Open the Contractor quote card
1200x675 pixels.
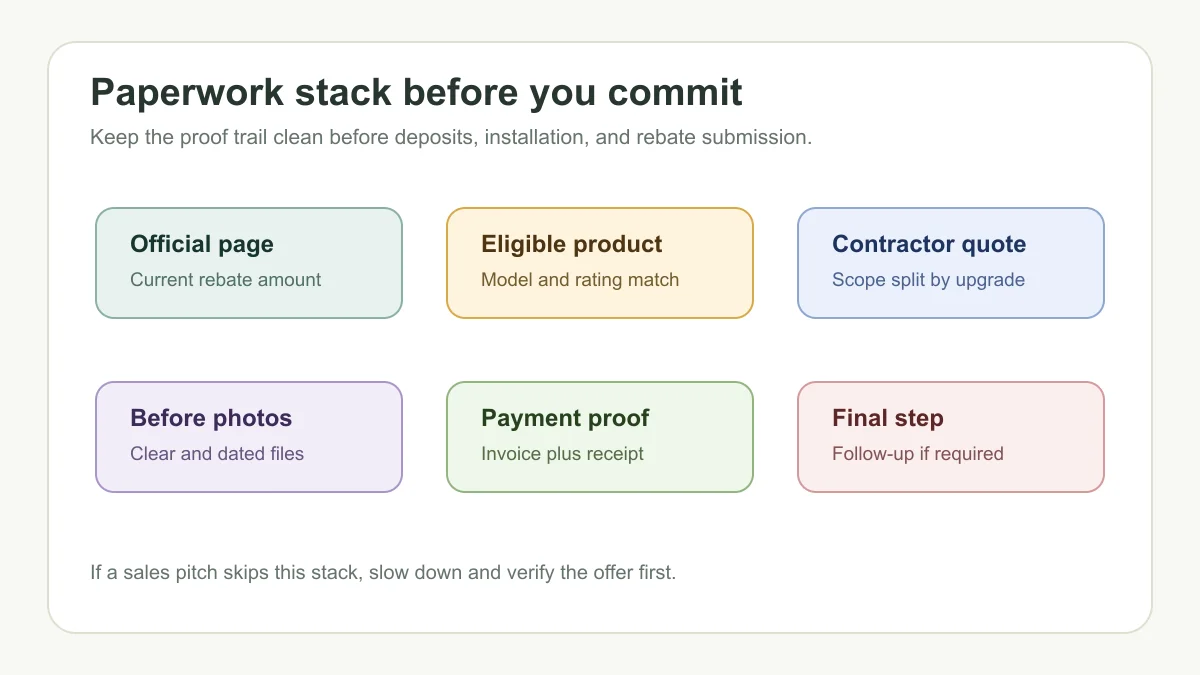(951, 263)
